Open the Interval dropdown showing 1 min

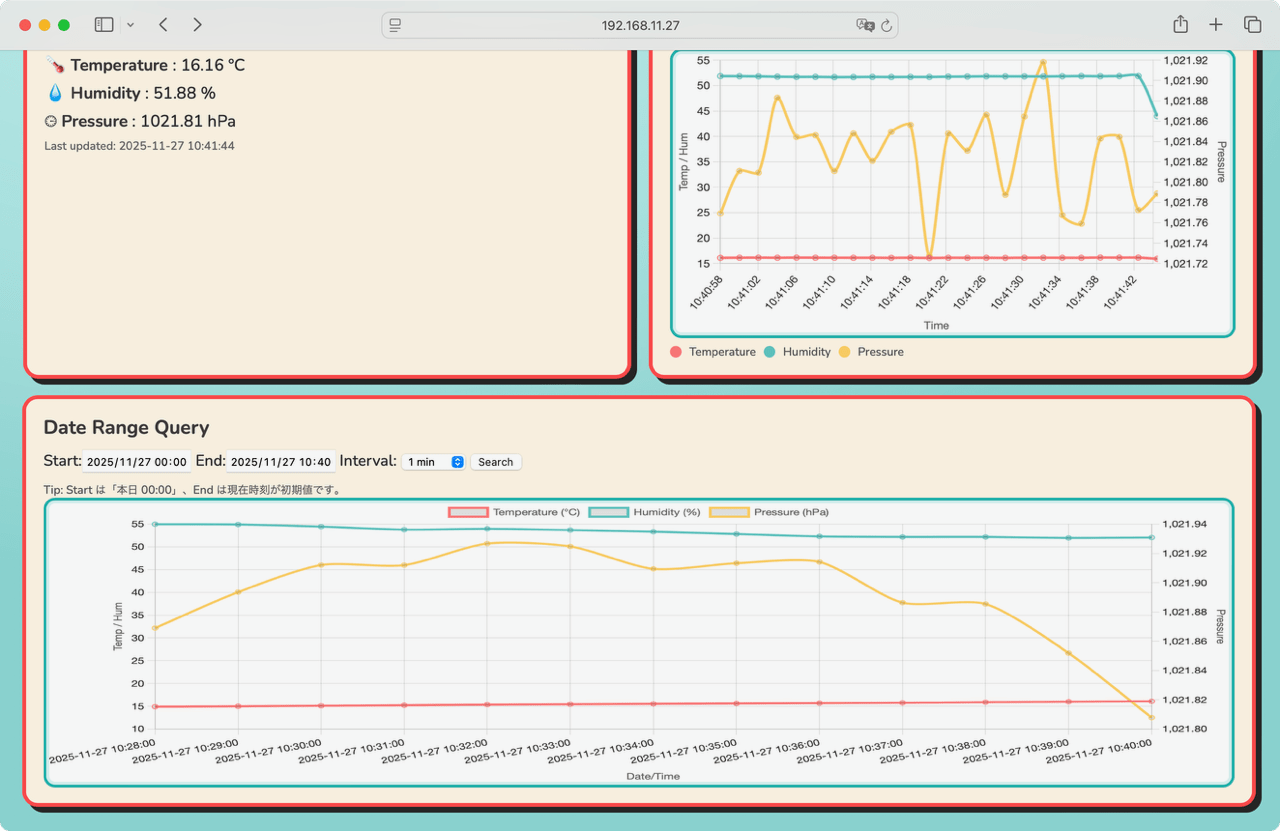(x=434, y=462)
